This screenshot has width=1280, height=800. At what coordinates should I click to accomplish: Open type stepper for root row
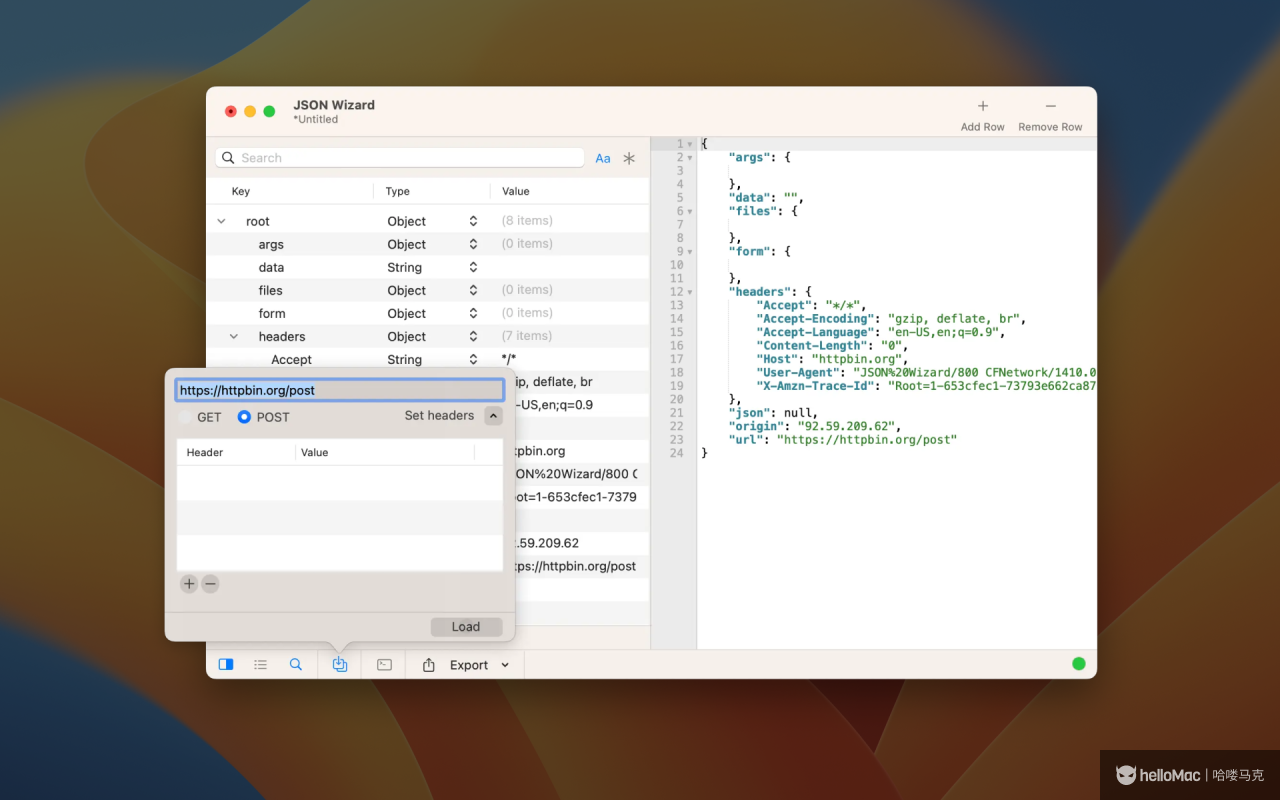(x=473, y=221)
